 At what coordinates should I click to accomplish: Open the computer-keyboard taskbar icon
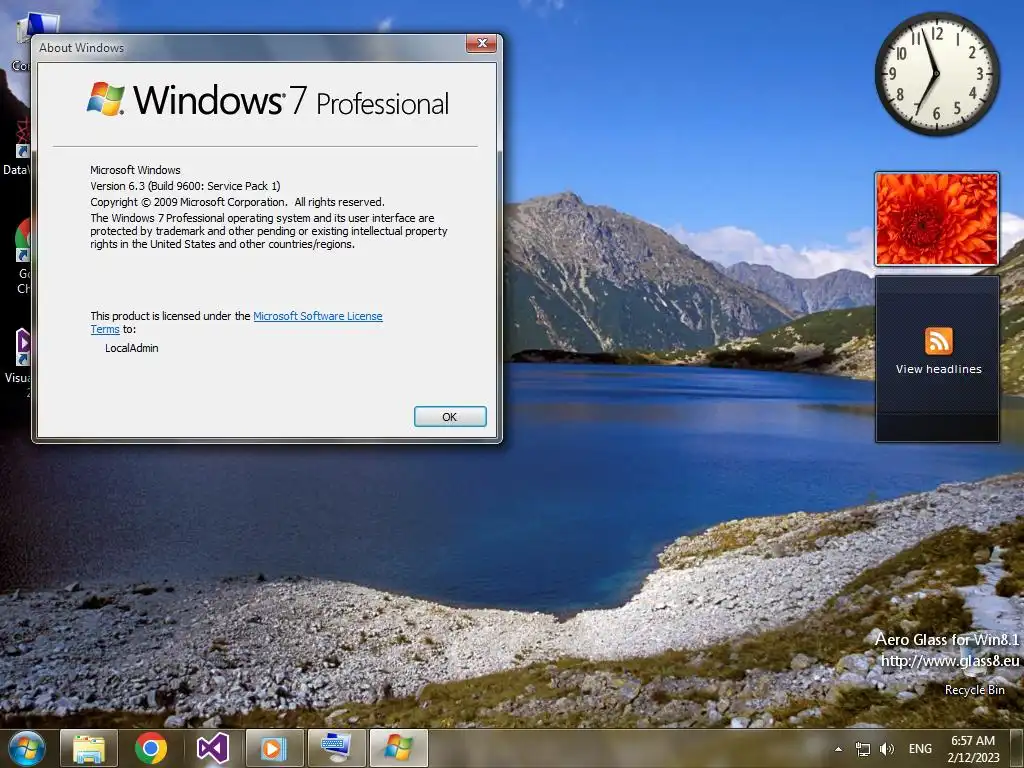(336, 748)
